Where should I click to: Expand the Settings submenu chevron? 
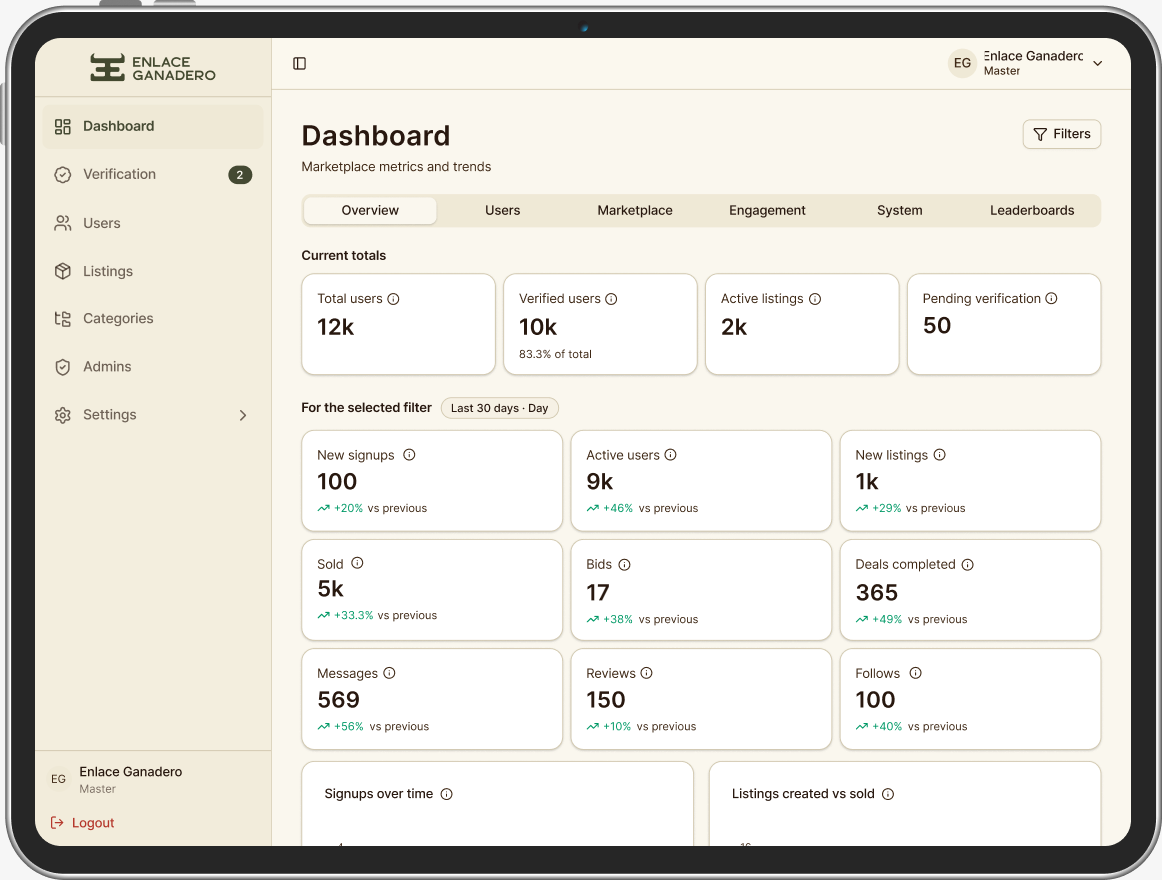(x=243, y=415)
